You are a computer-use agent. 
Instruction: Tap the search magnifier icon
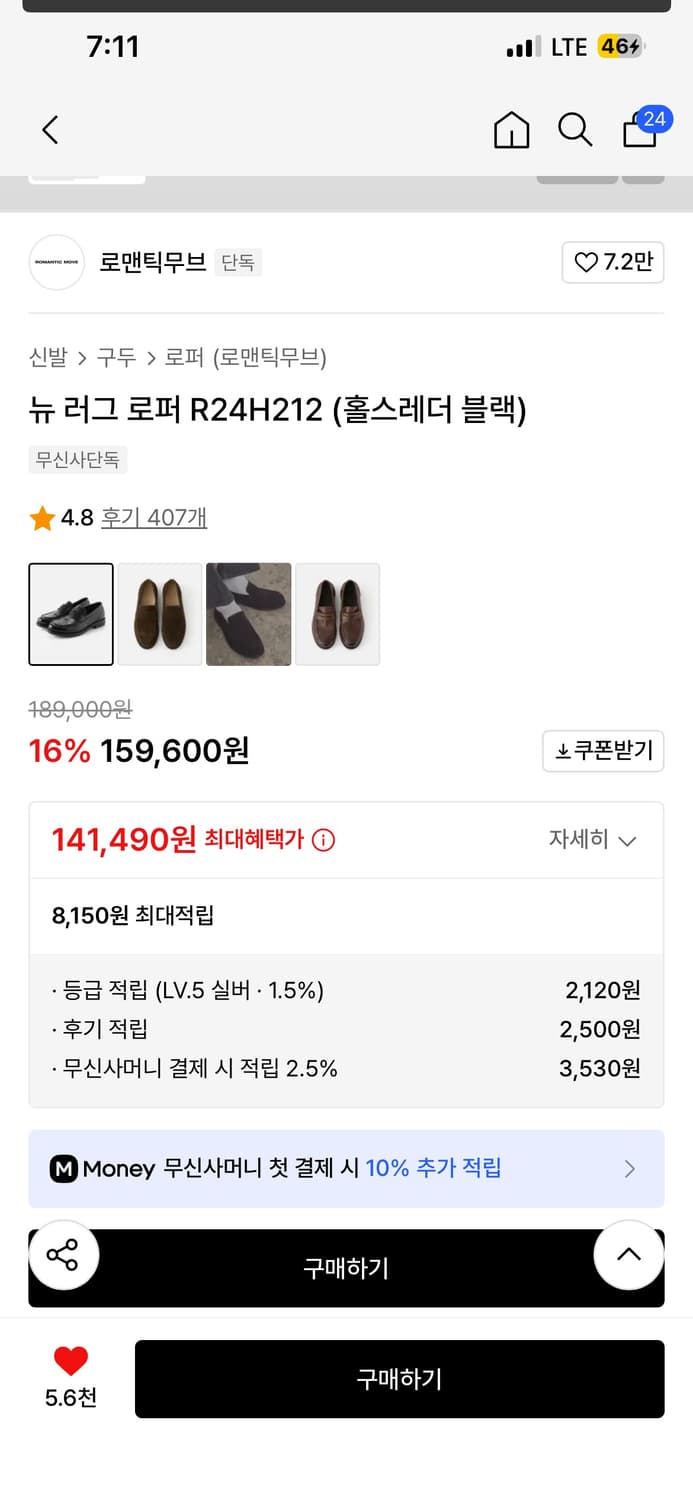[x=575, y=130]
